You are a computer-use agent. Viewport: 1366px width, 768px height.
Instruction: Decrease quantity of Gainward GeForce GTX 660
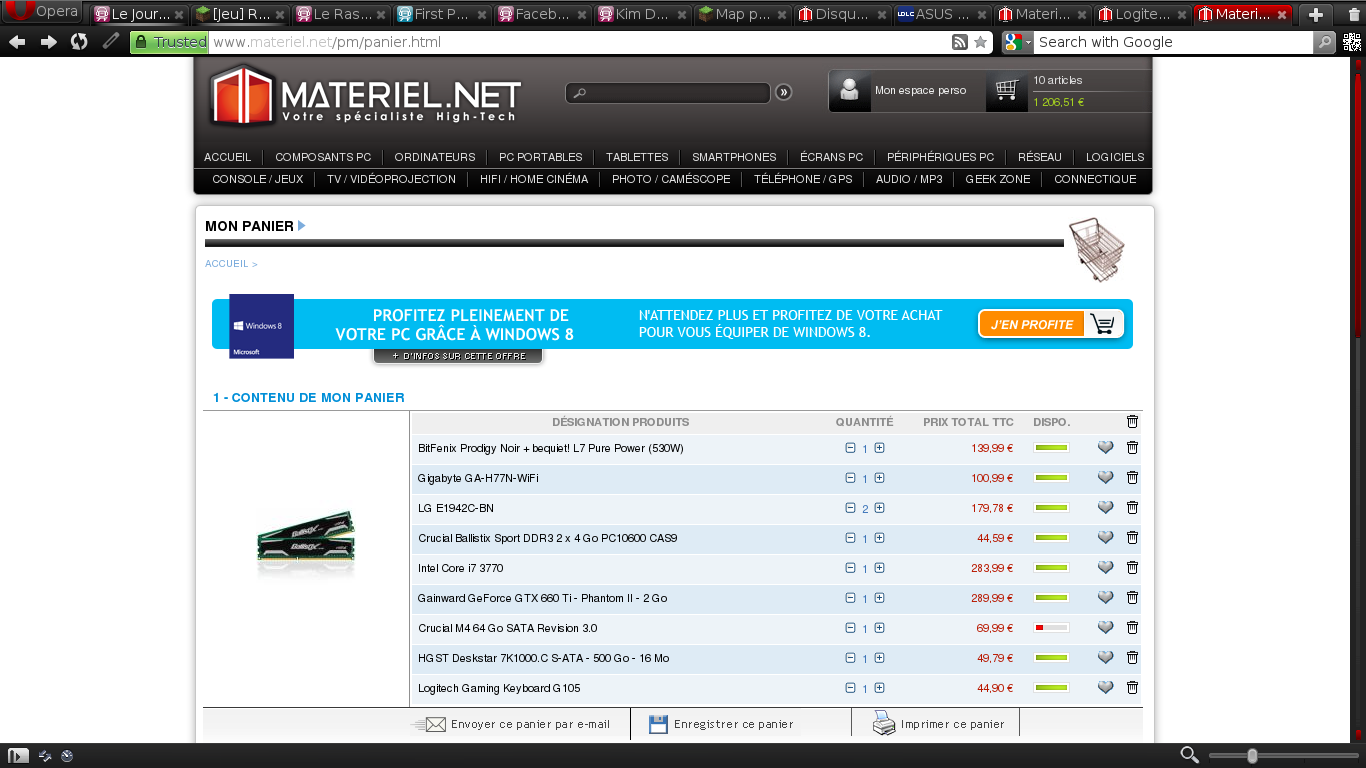[851, 598]
